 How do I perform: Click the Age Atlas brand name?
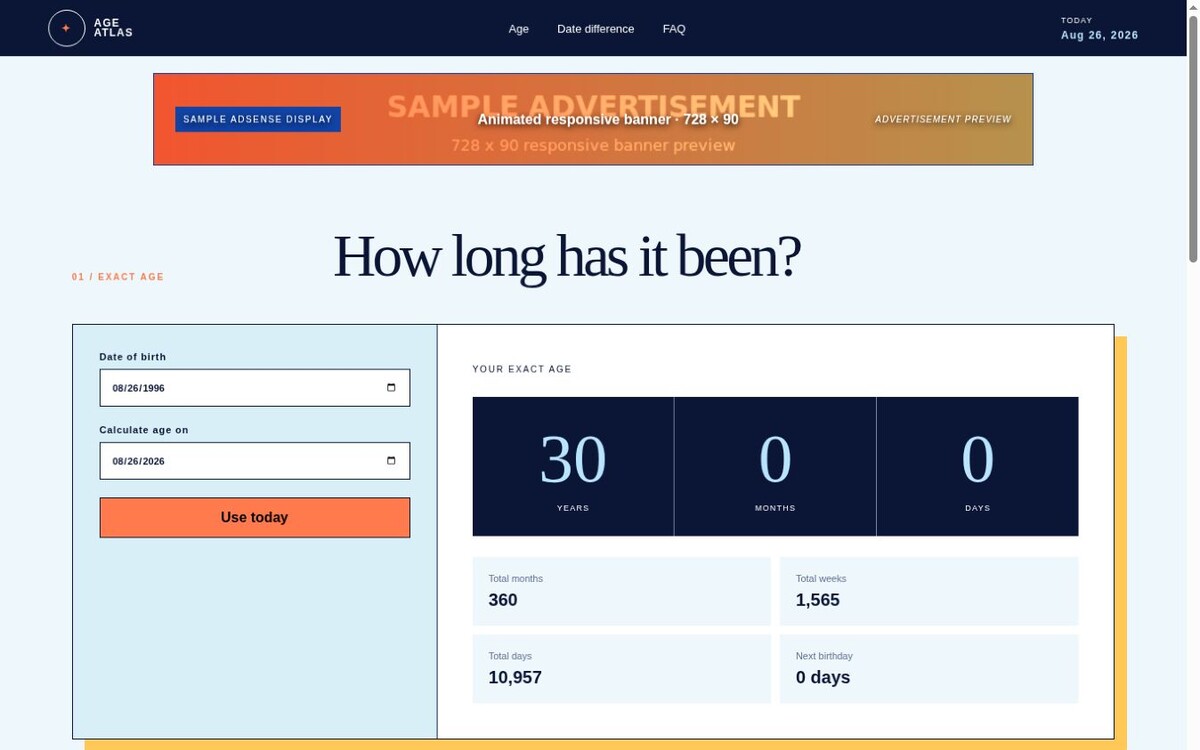[113, 28]
